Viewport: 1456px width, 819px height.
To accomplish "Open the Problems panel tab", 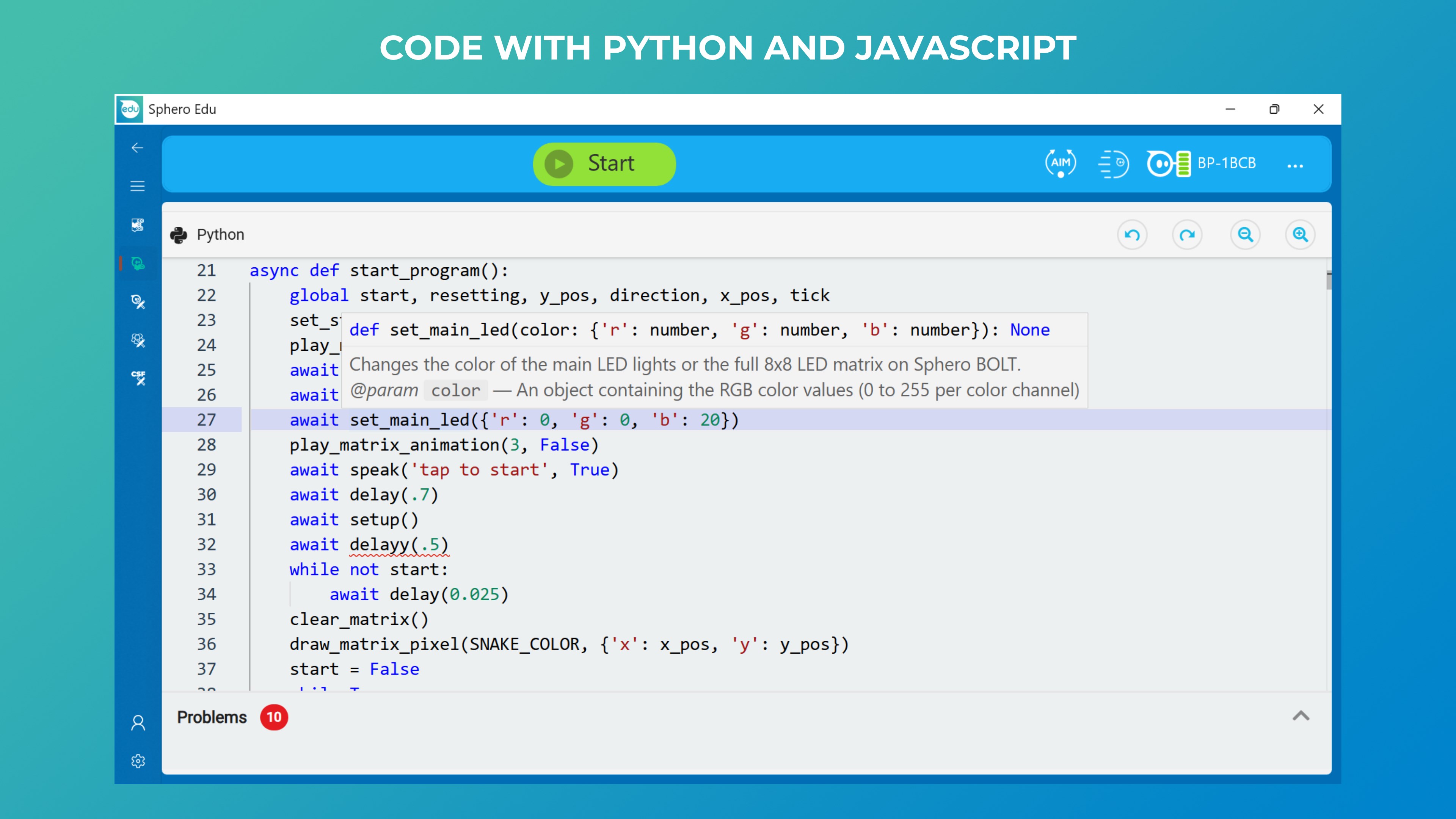I will click(212, 717).
